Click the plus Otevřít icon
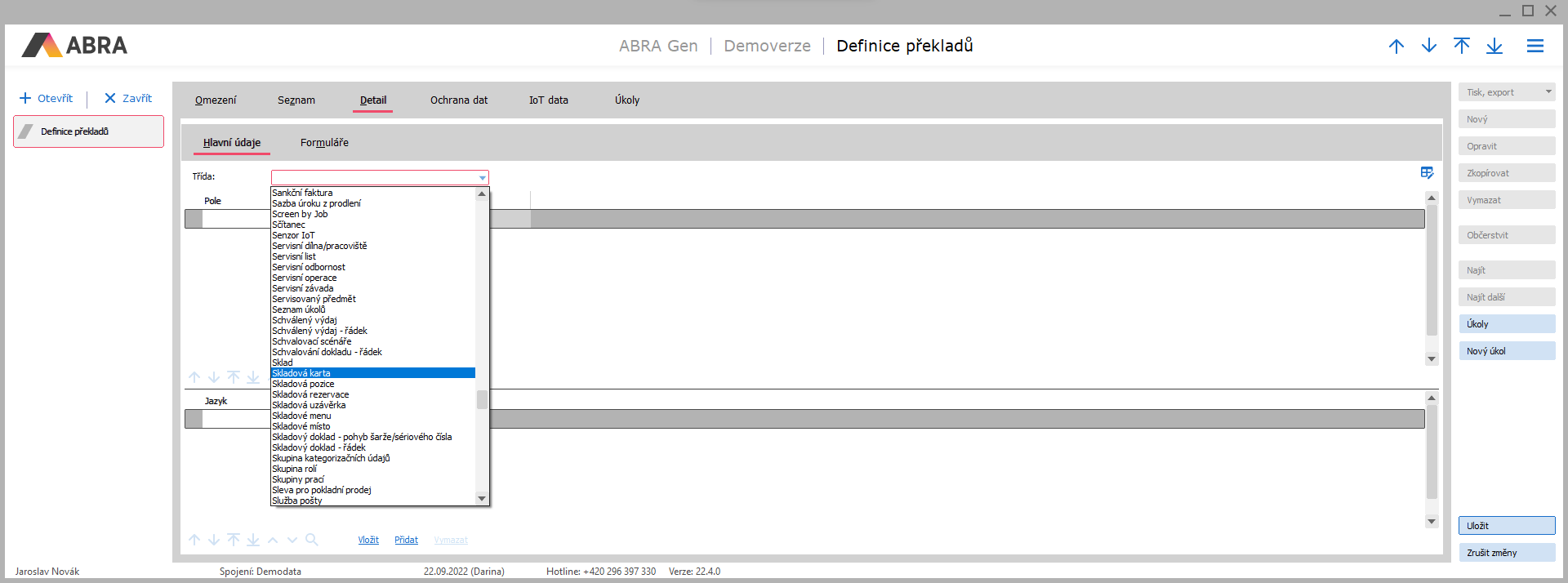 pos(25,99)
